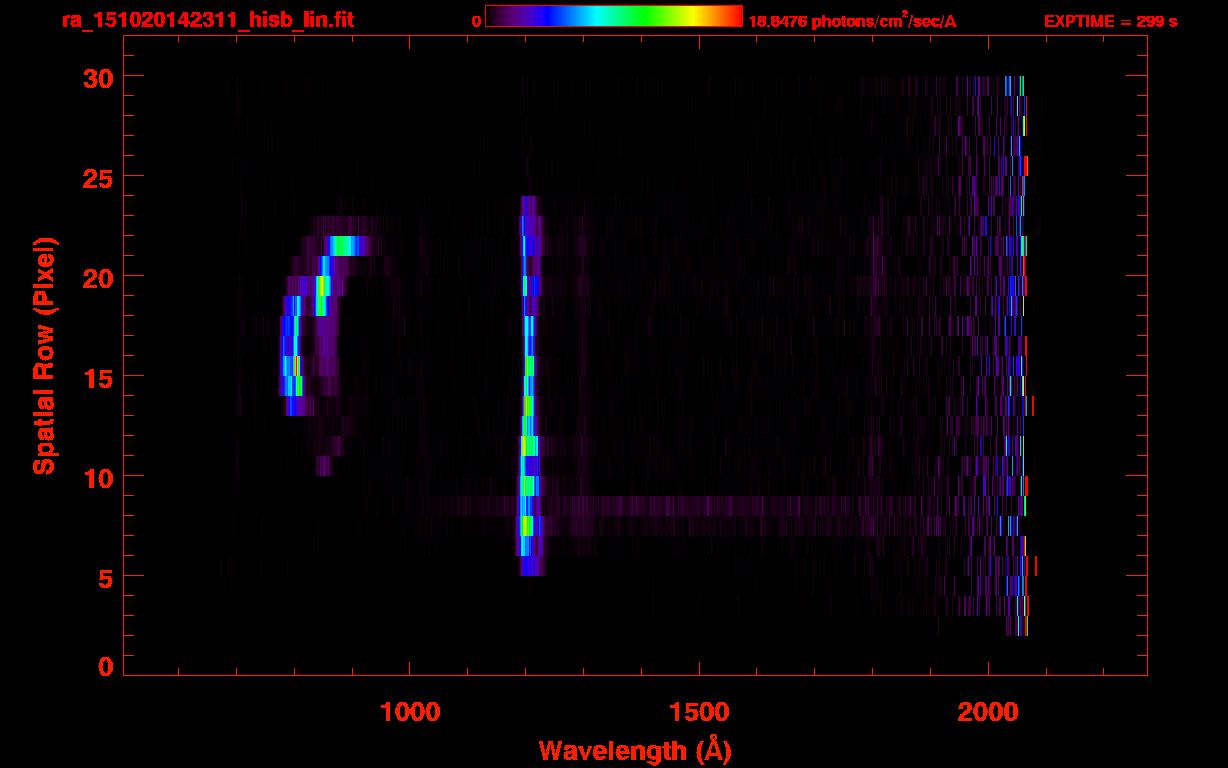Click the y-axis tick label 15

96,377
